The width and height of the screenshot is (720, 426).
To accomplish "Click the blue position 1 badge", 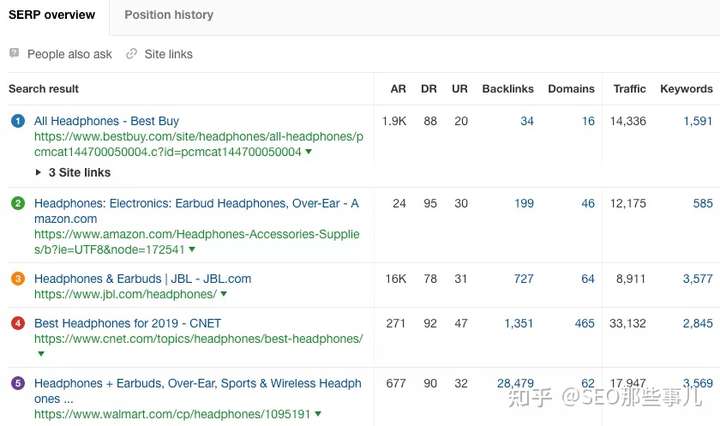I will [18, 121].
